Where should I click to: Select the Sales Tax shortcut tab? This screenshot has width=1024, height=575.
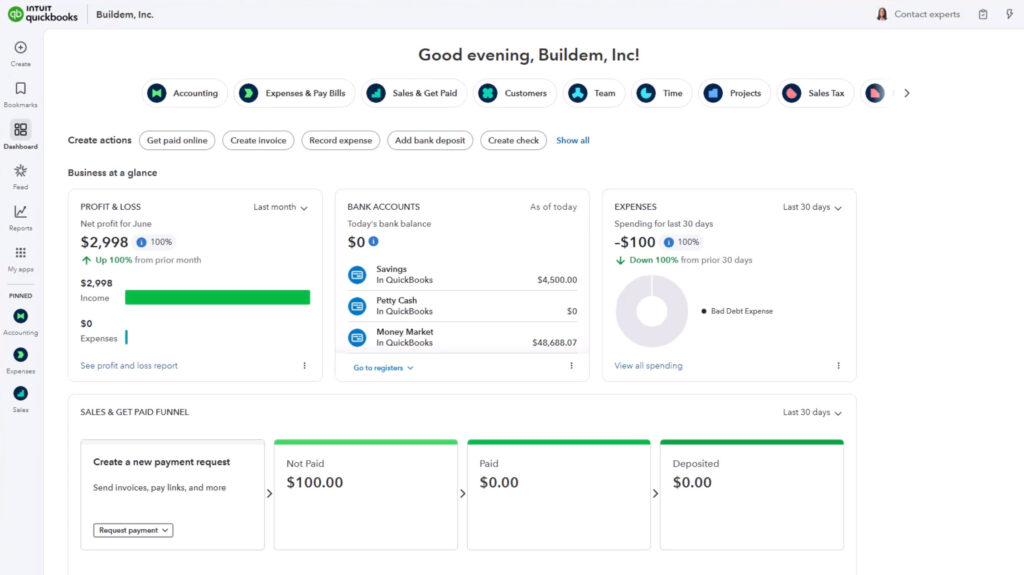coord(815,93)
